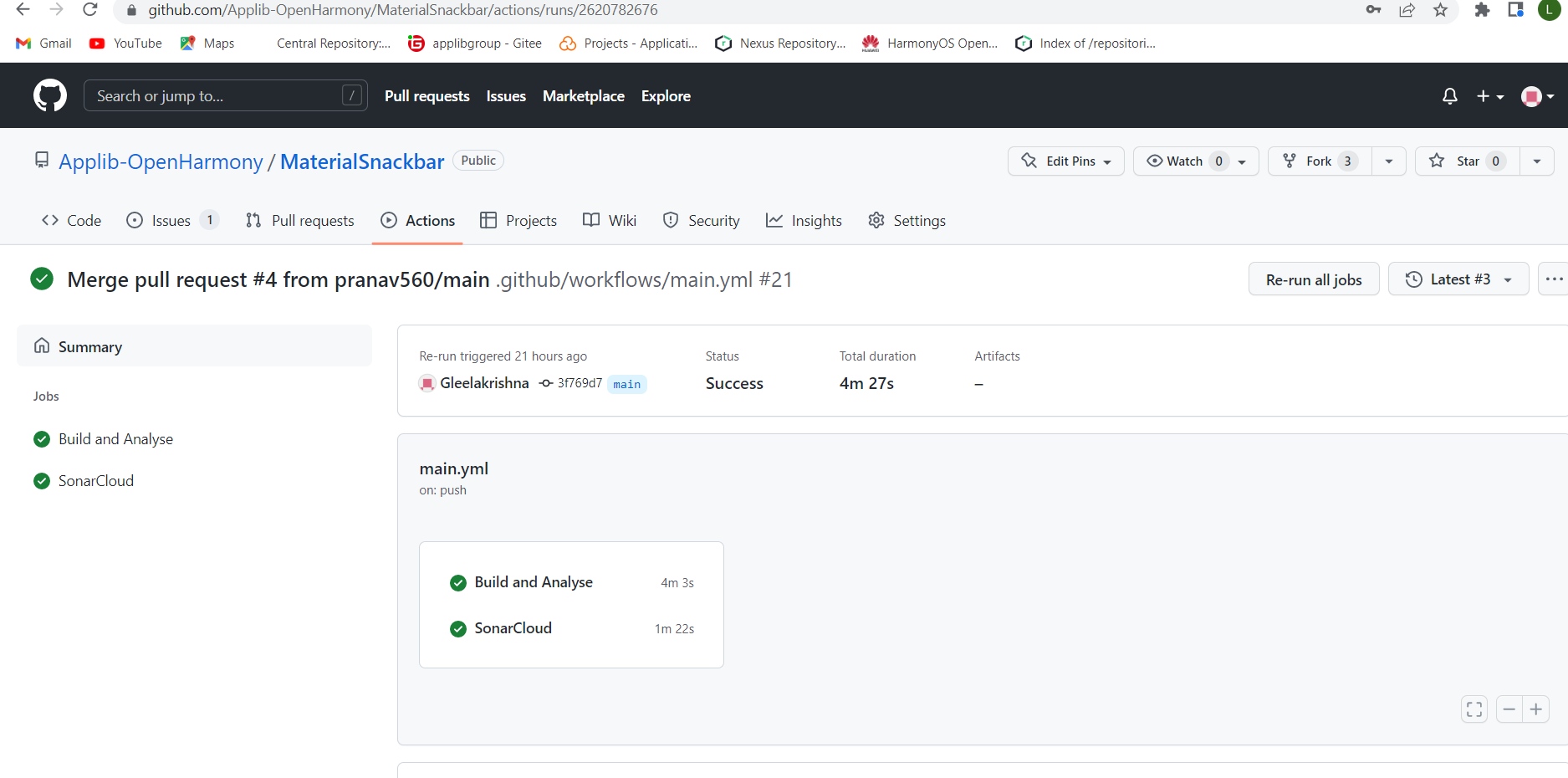1568x778 pixels.
Task: Reload the page with refresh icon
Action: pyautogui.click(x=90, y=10)
